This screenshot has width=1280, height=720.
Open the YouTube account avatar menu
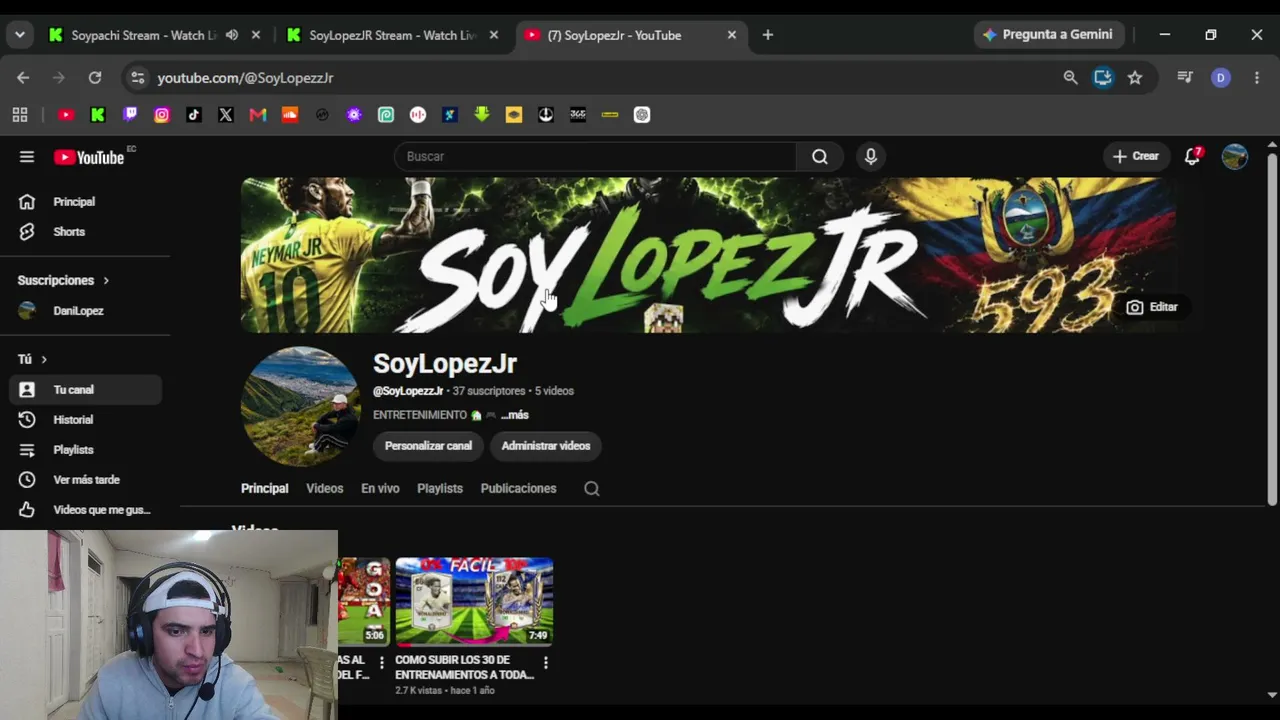pyautogui.click(x=1235, y=156)
